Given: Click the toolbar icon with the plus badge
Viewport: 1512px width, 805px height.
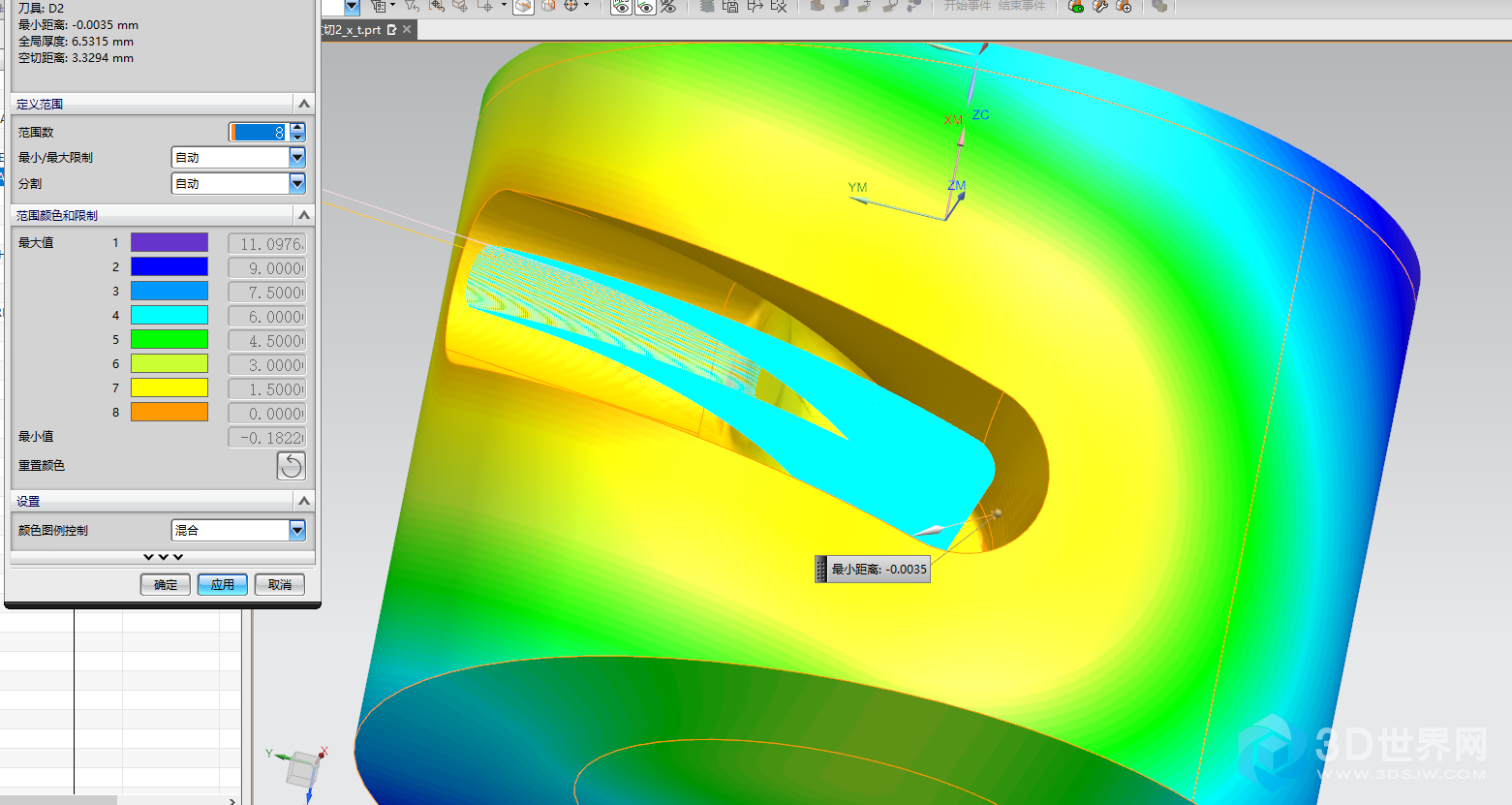Looking at the screenshot, I should click(x=1124, y=7).
